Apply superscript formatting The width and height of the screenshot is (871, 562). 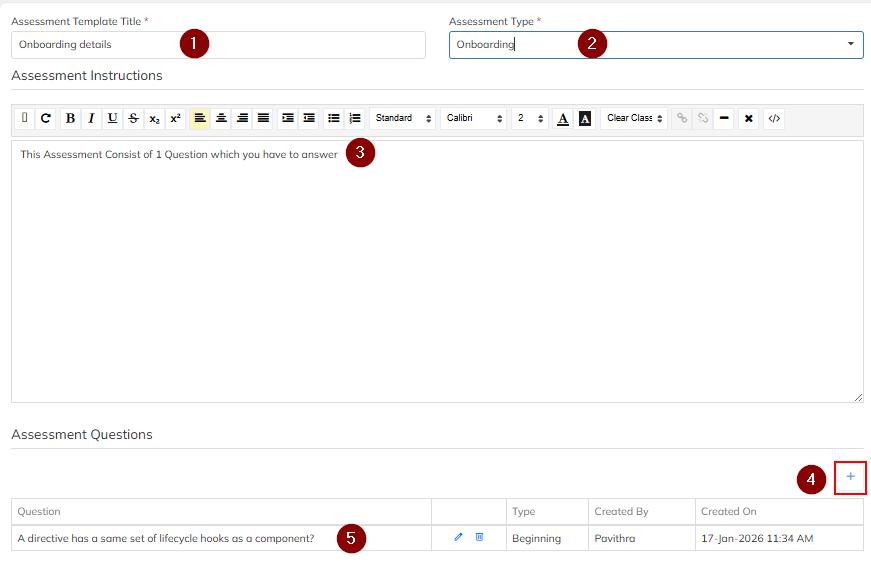click(x=176, y=118)
